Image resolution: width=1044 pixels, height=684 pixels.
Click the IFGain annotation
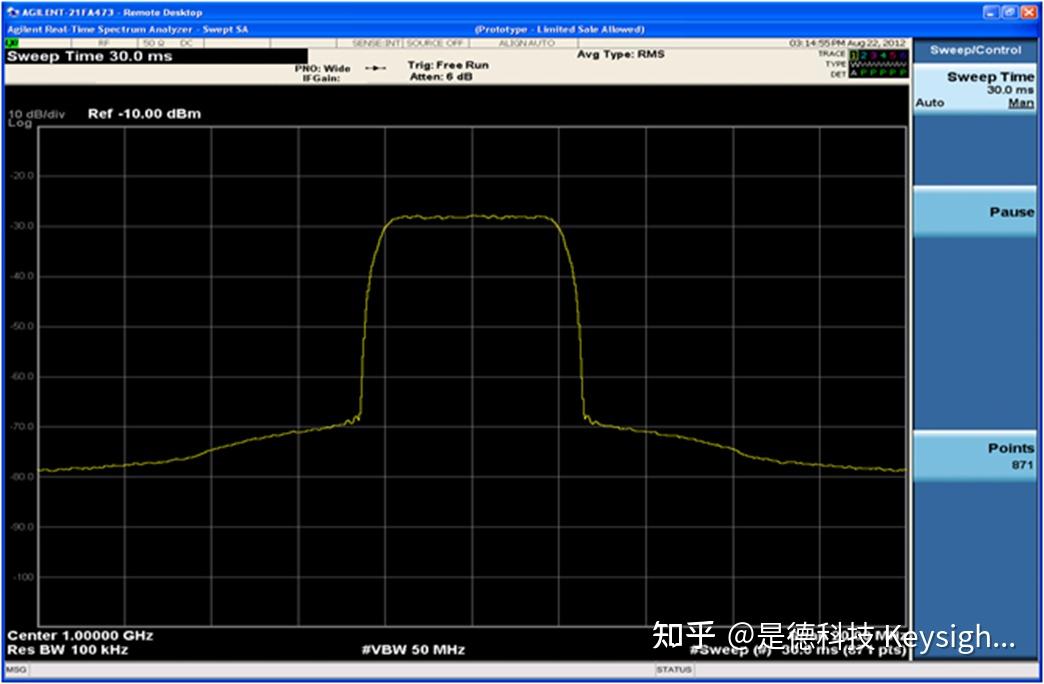(322, 79)
